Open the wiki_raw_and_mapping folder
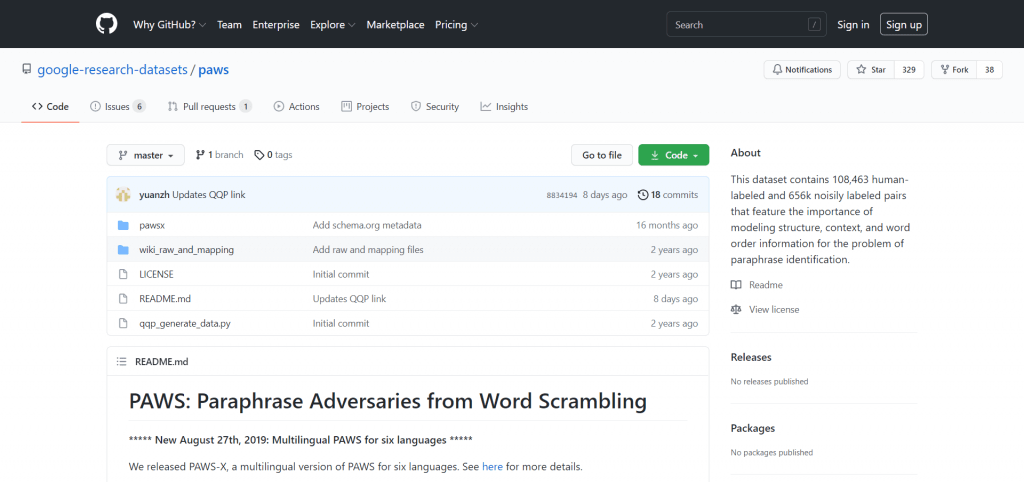1024x482 pixels. point(186,249)
